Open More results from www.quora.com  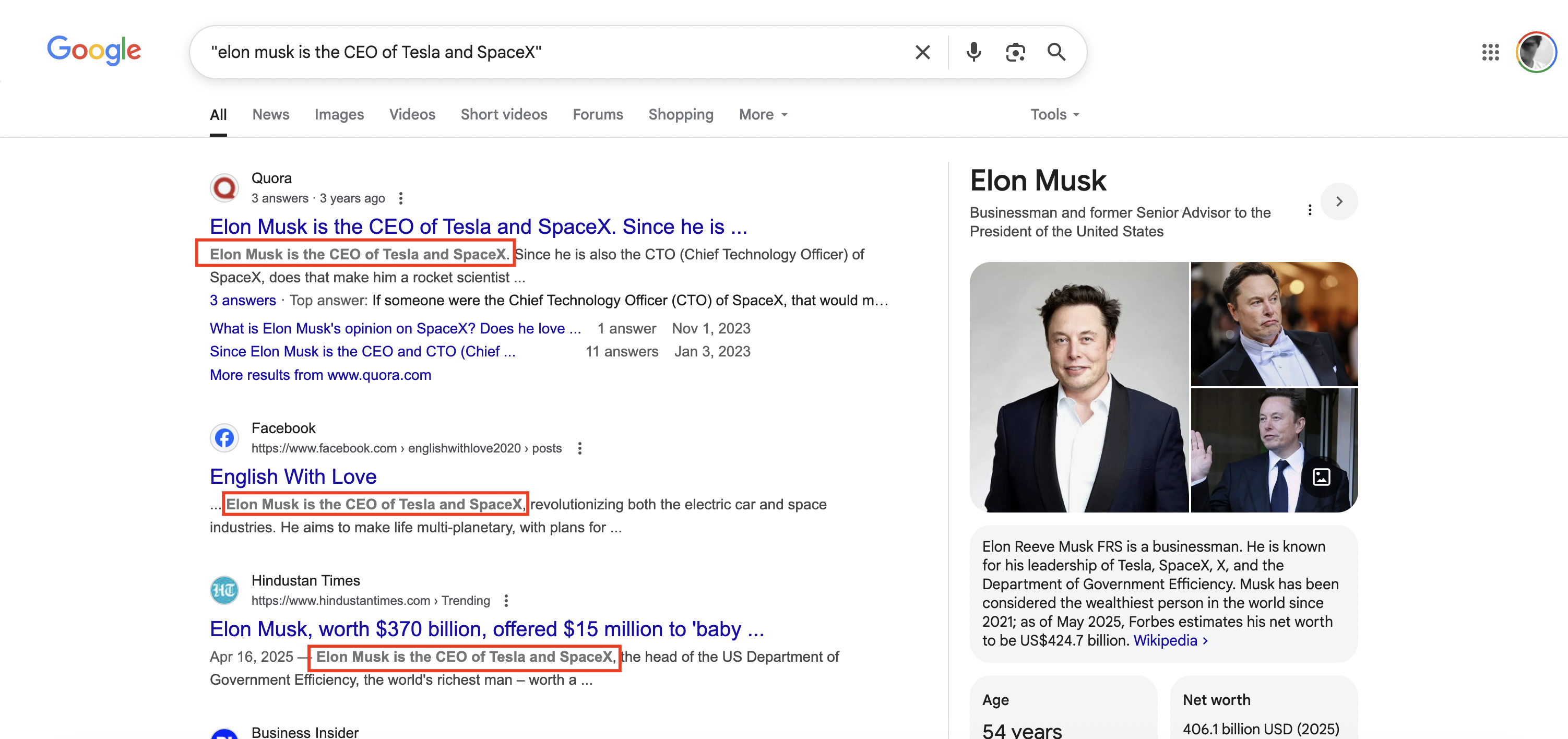[x=320, y=375]
